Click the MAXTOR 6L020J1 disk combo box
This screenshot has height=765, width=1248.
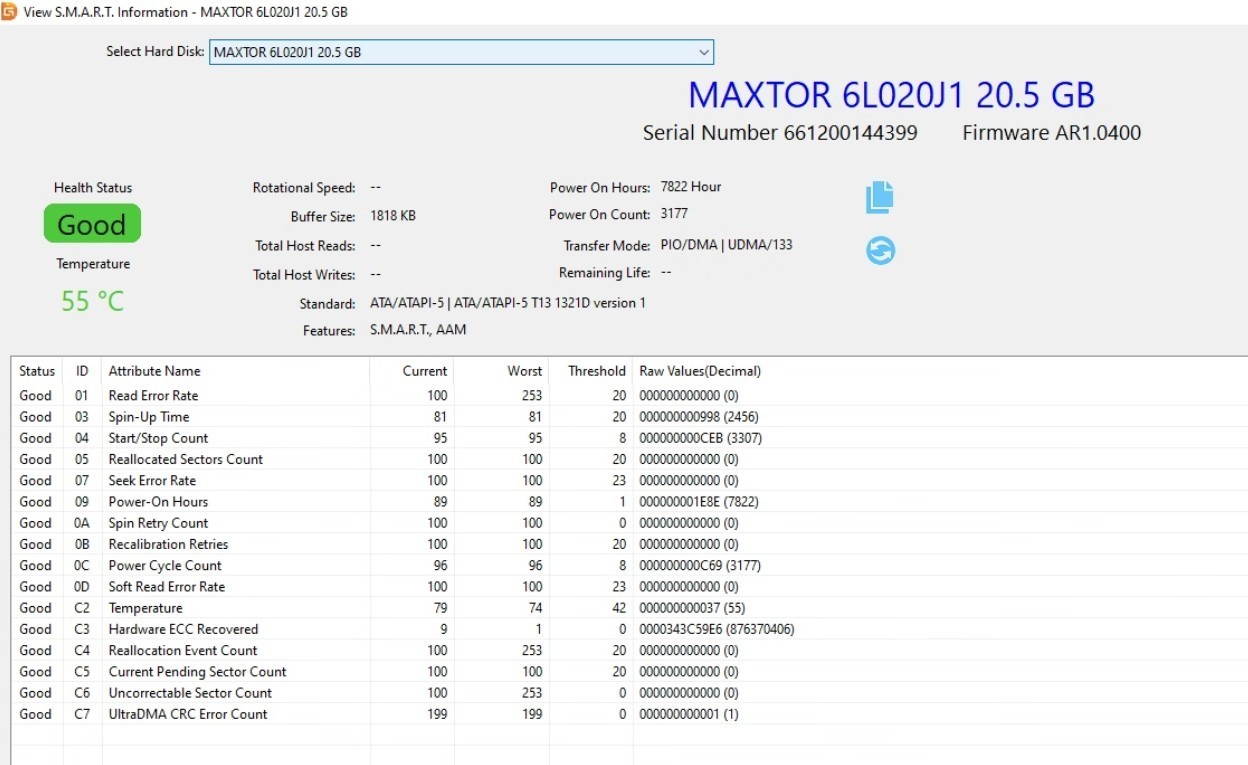pyautogui.click(x=461, y=52)
